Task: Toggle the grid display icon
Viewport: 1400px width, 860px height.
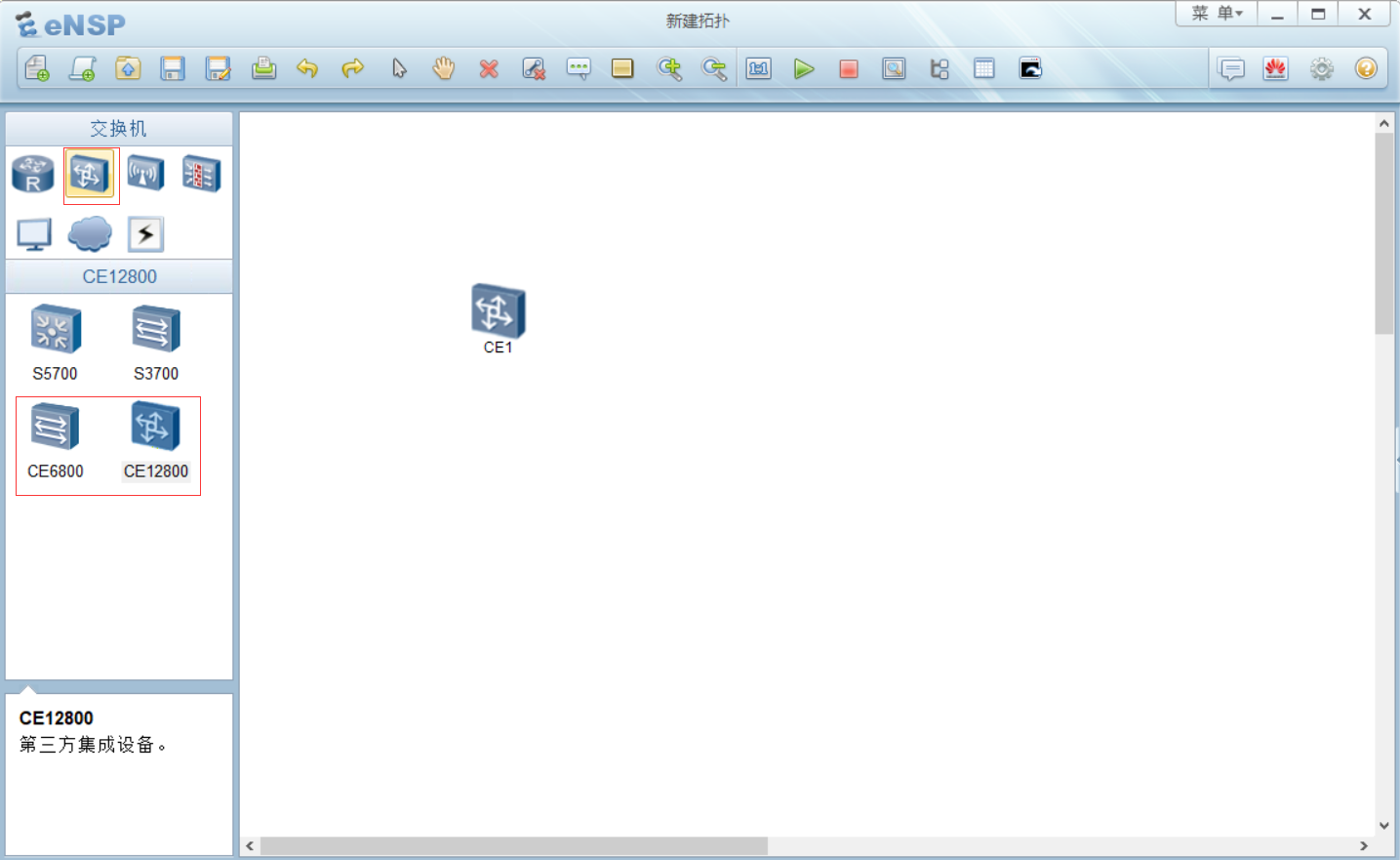Action: pos(984,68)
